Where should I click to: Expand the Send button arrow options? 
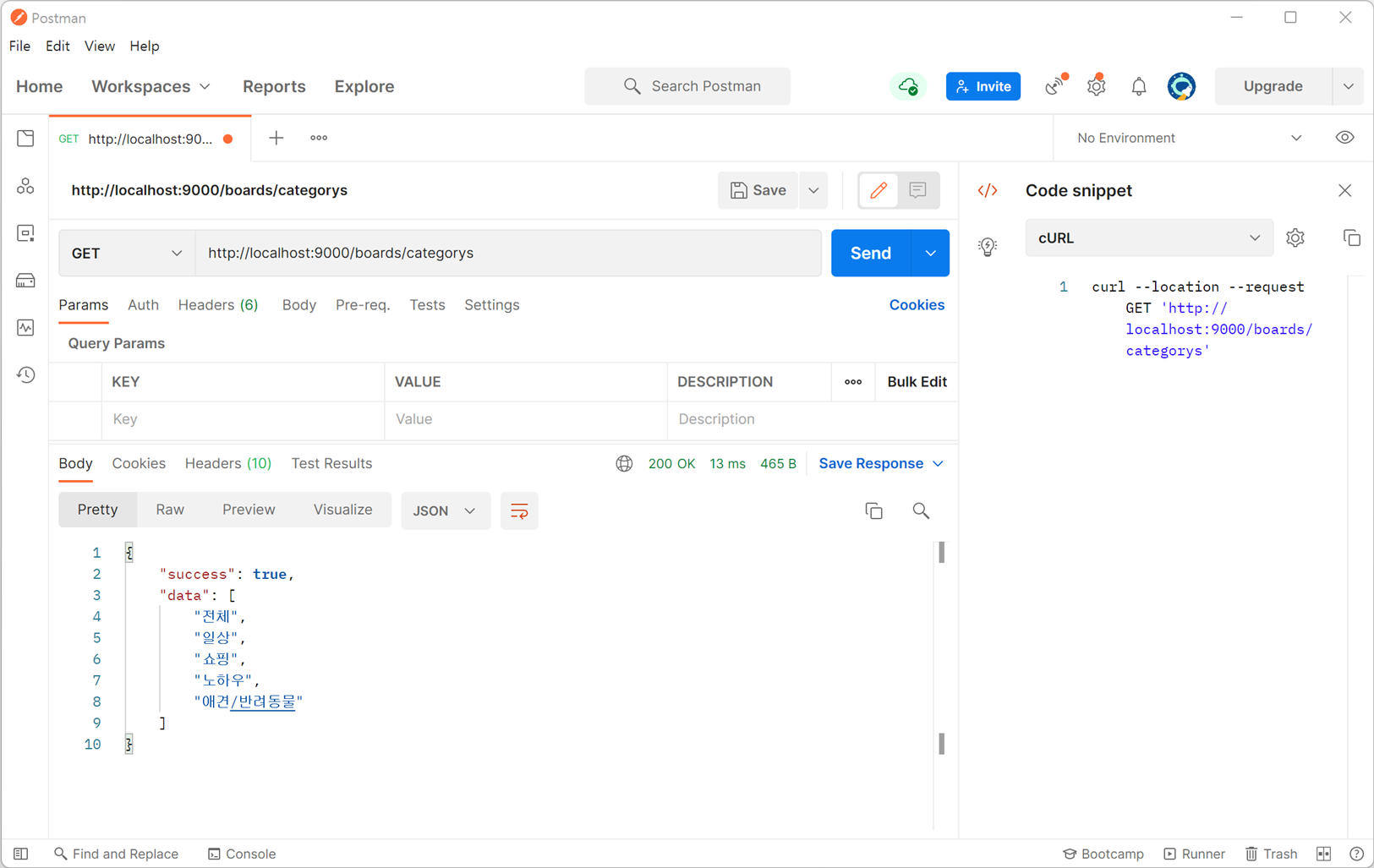coord(930,254)
